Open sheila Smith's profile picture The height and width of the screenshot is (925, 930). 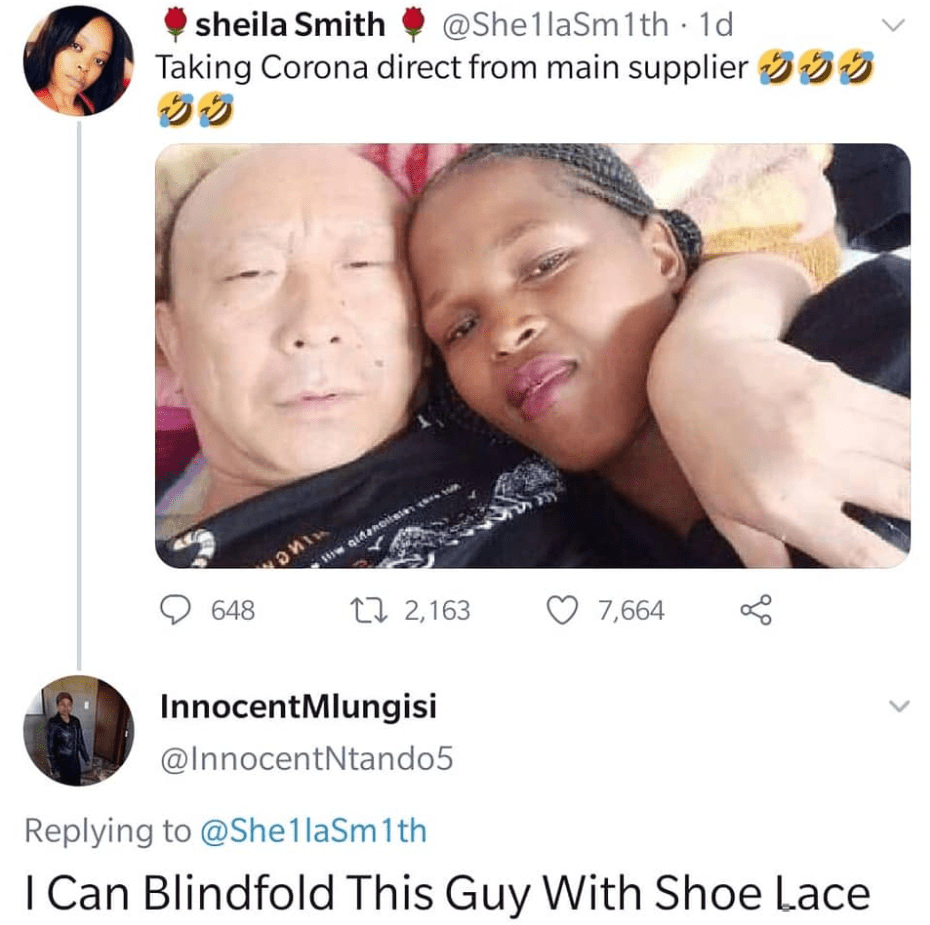coord(78,60)
